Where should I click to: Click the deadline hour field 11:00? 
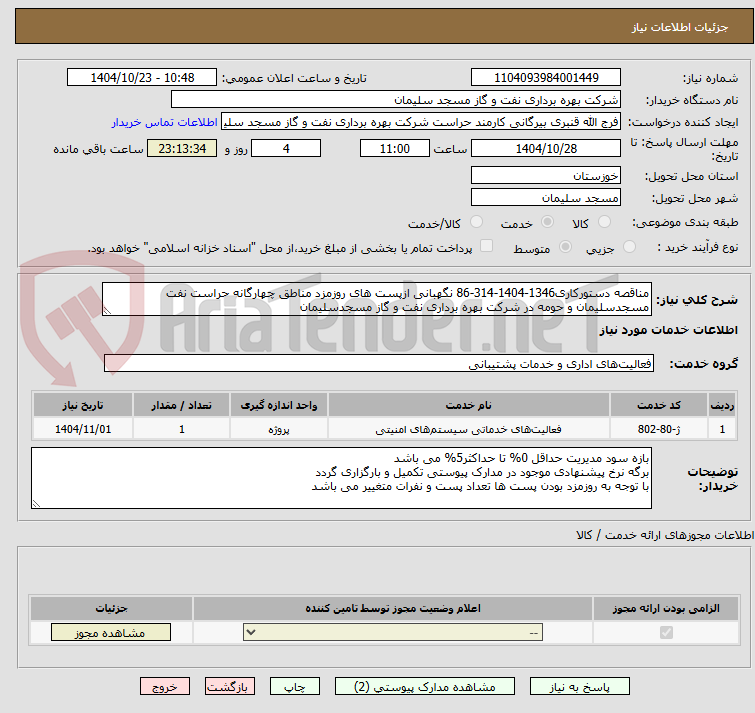(394, 148)
